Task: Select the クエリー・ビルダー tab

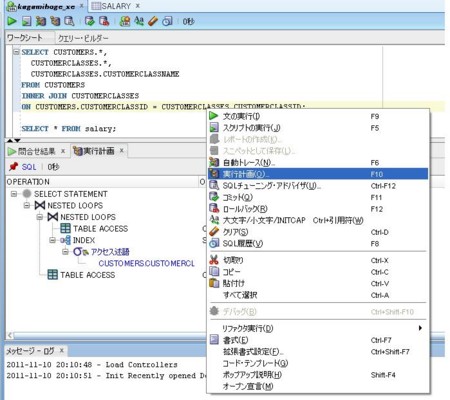Action: pos(83,38)
